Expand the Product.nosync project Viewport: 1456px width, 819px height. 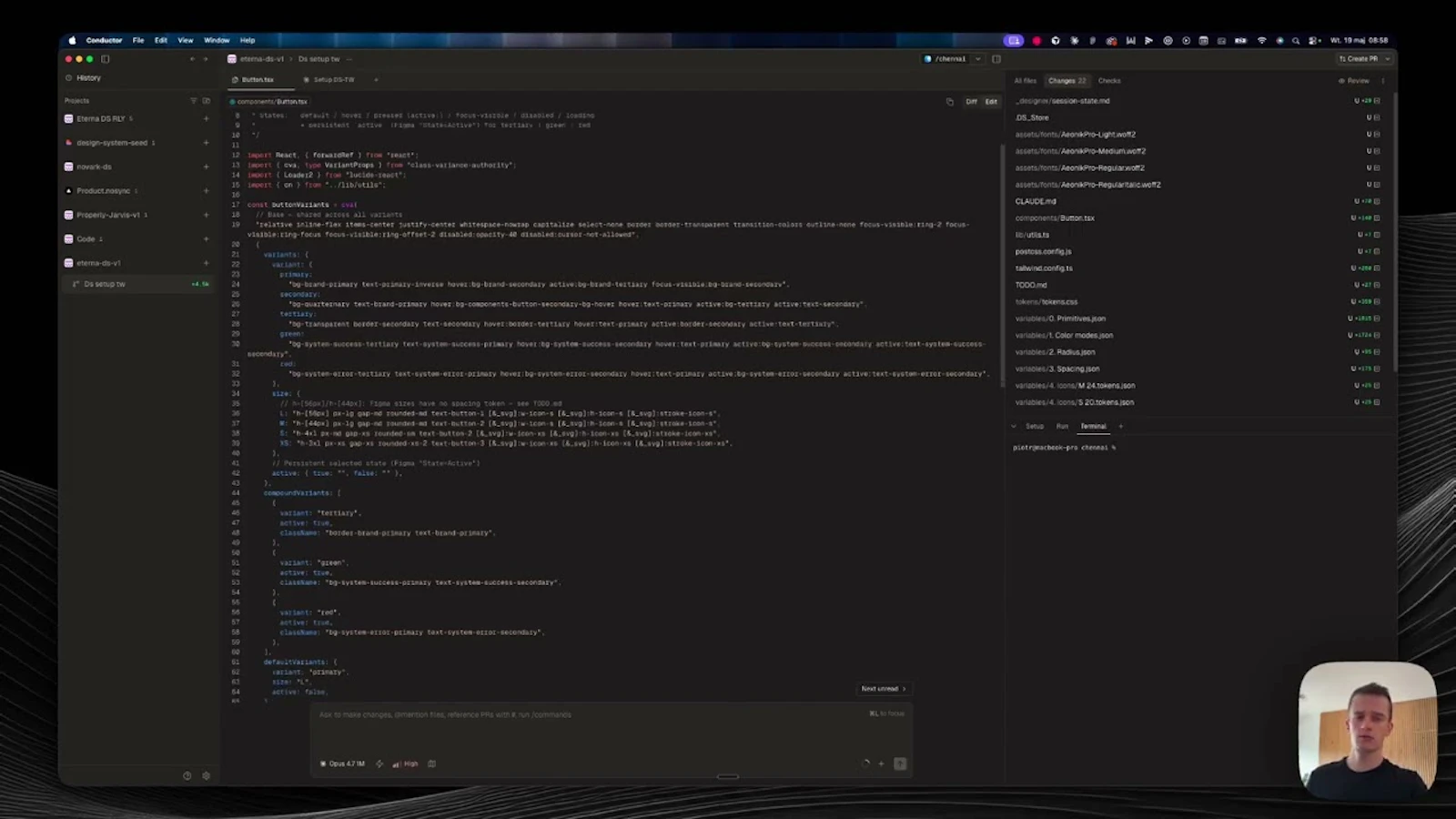(102, 191)
